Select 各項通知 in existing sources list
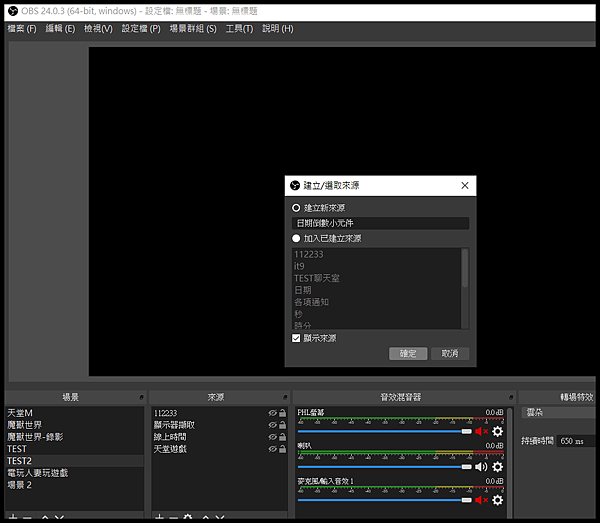The height and width of the screenshot is (523, 600). (377, 302)
